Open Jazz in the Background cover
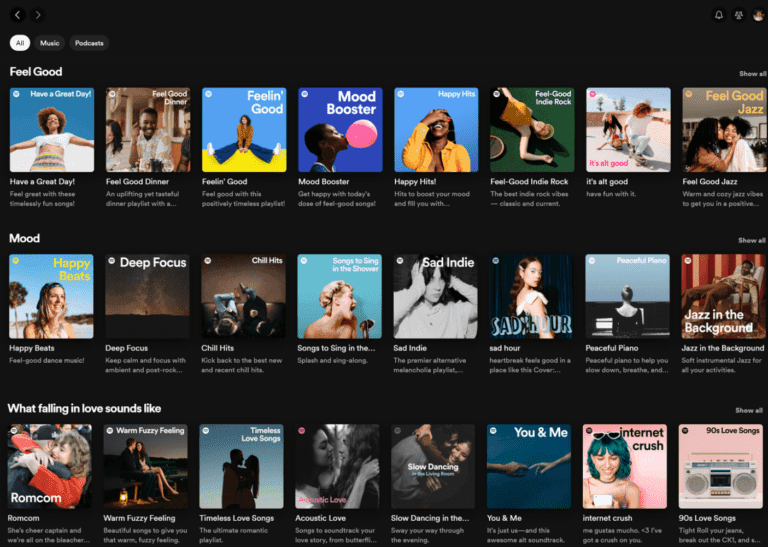 (723, 296)
